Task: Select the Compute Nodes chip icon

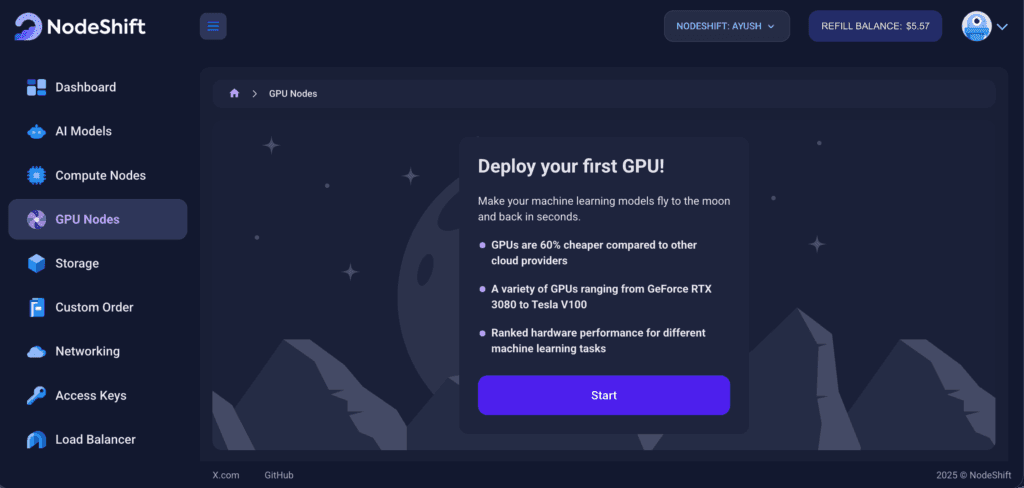Action: click(36, 175)
